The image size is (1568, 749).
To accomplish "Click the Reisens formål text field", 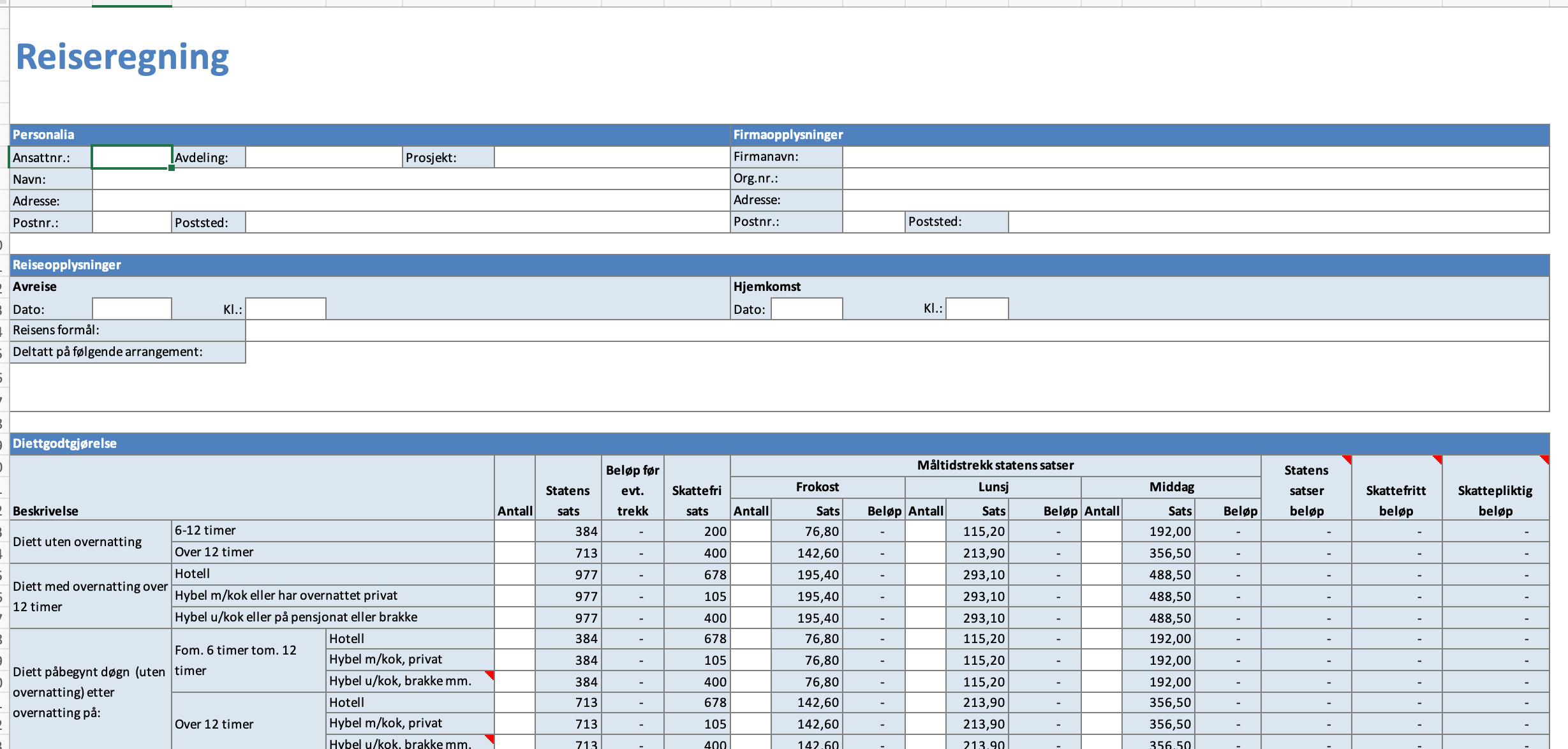I will tap(896, 330).
